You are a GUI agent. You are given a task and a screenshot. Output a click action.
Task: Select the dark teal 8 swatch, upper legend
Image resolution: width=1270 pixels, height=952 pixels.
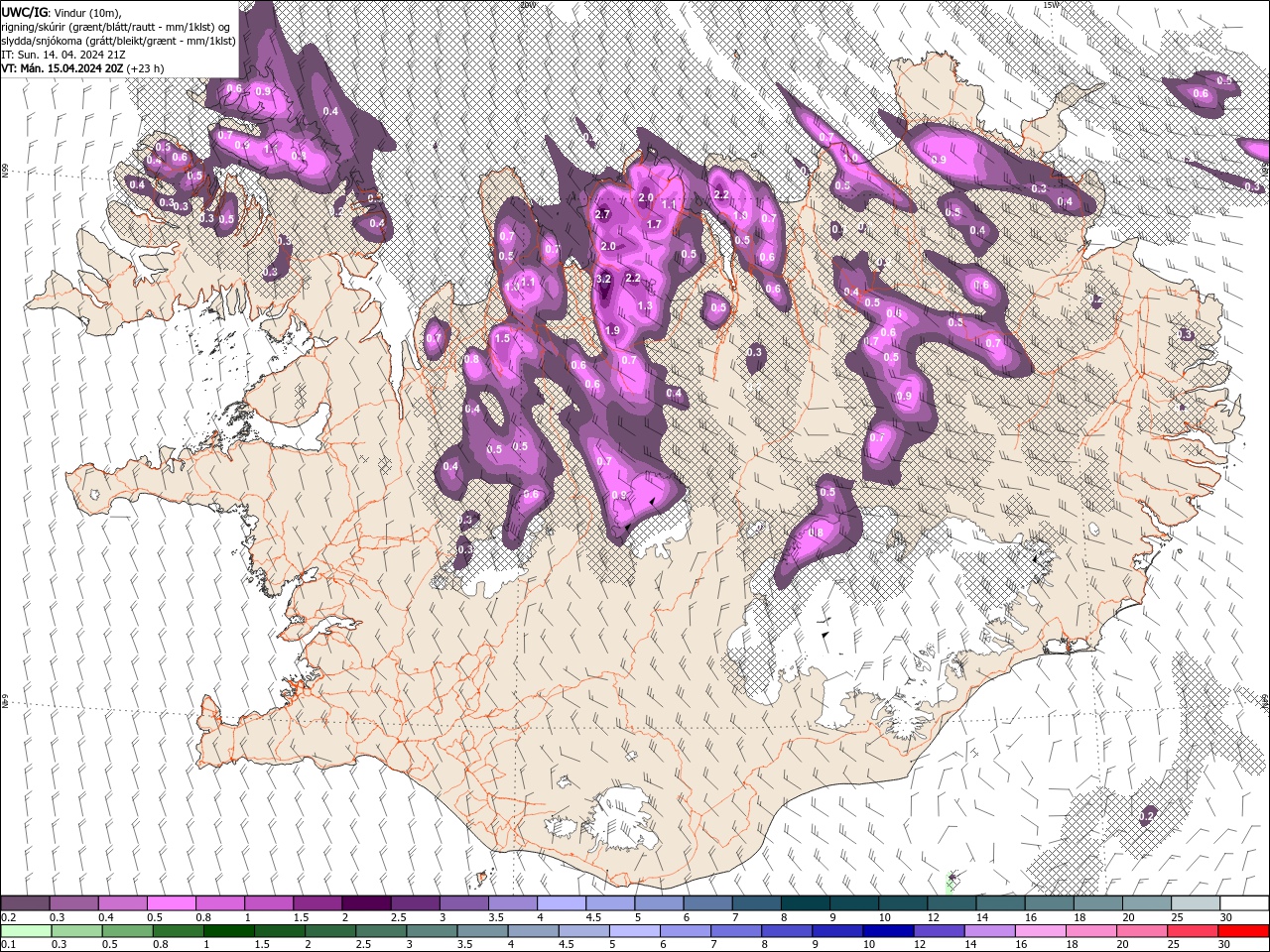(x=806, y=903)
